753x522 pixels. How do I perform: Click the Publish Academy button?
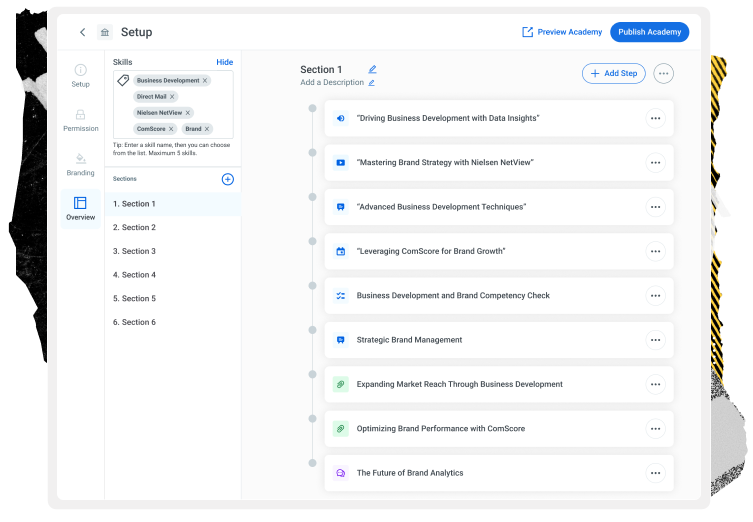tap(649, 32)
